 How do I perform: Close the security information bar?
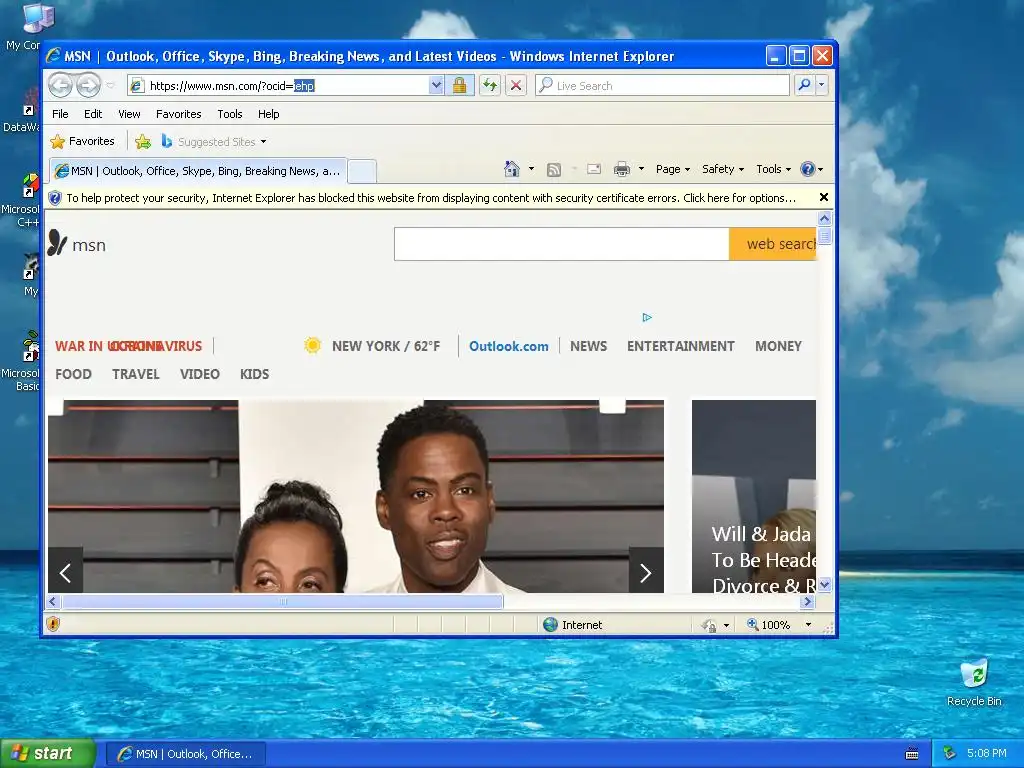(x=824, y=197)
